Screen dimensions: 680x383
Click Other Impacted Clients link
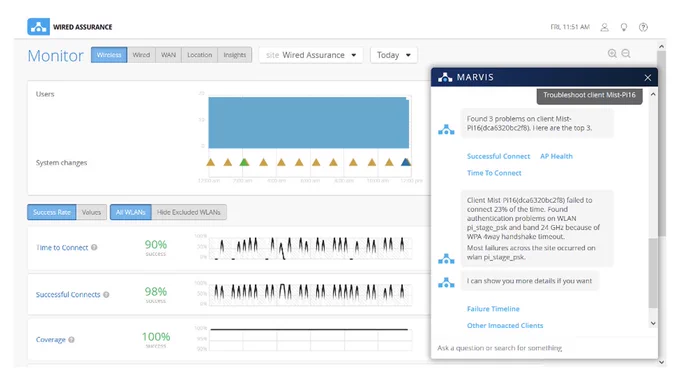point(505,325)
